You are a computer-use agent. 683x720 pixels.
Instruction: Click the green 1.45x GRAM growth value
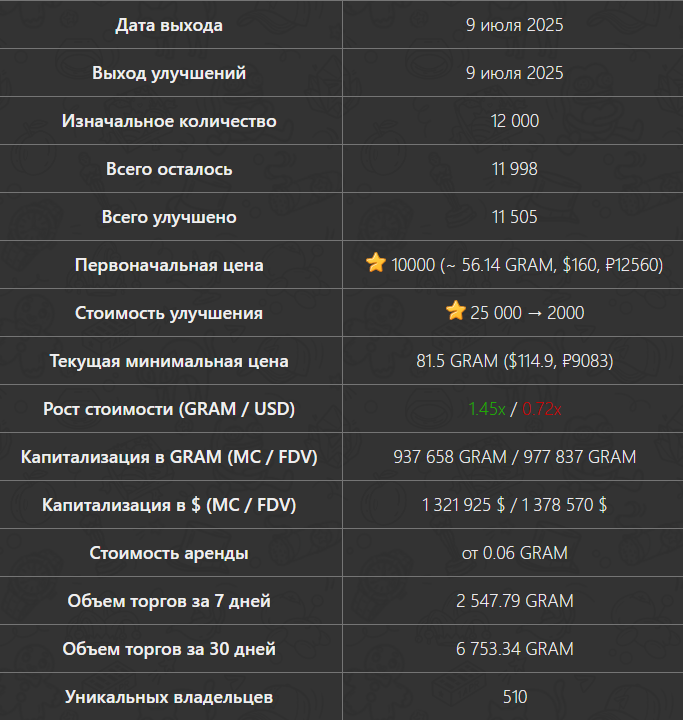pos(487,409)
